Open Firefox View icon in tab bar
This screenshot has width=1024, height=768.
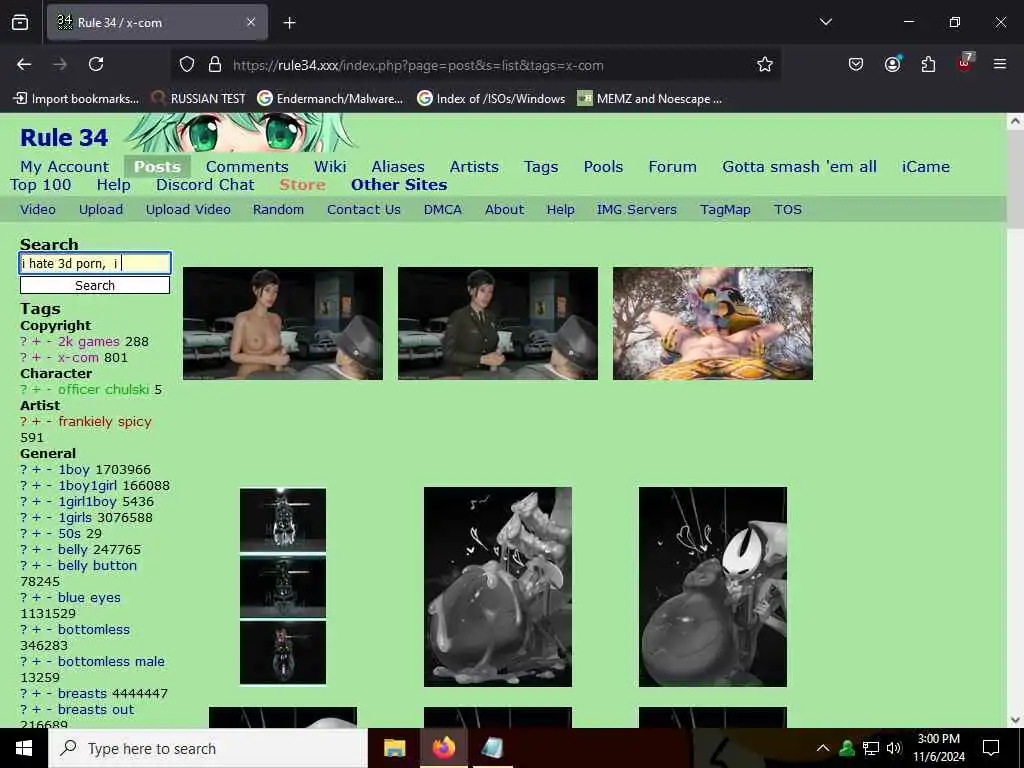[20, 23]
